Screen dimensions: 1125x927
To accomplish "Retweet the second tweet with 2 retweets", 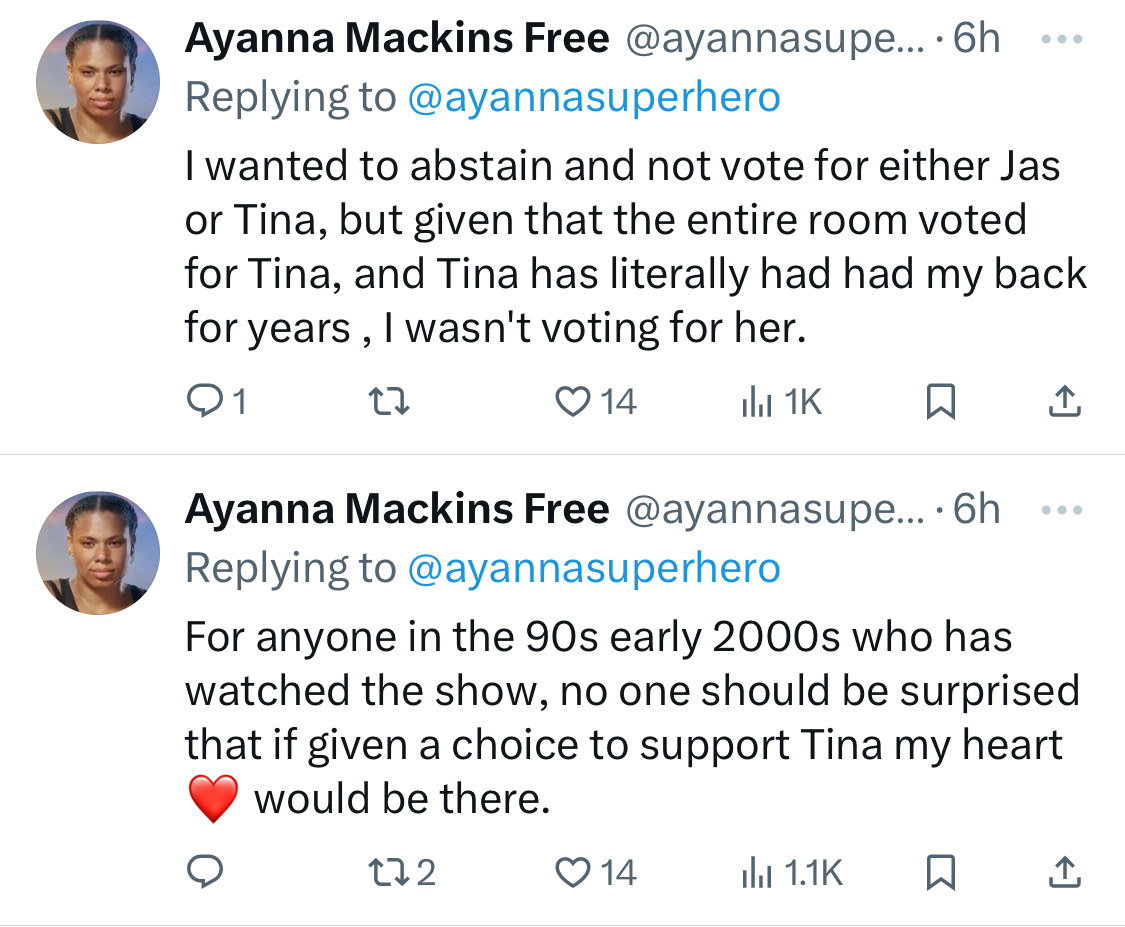I will [401, 872].
